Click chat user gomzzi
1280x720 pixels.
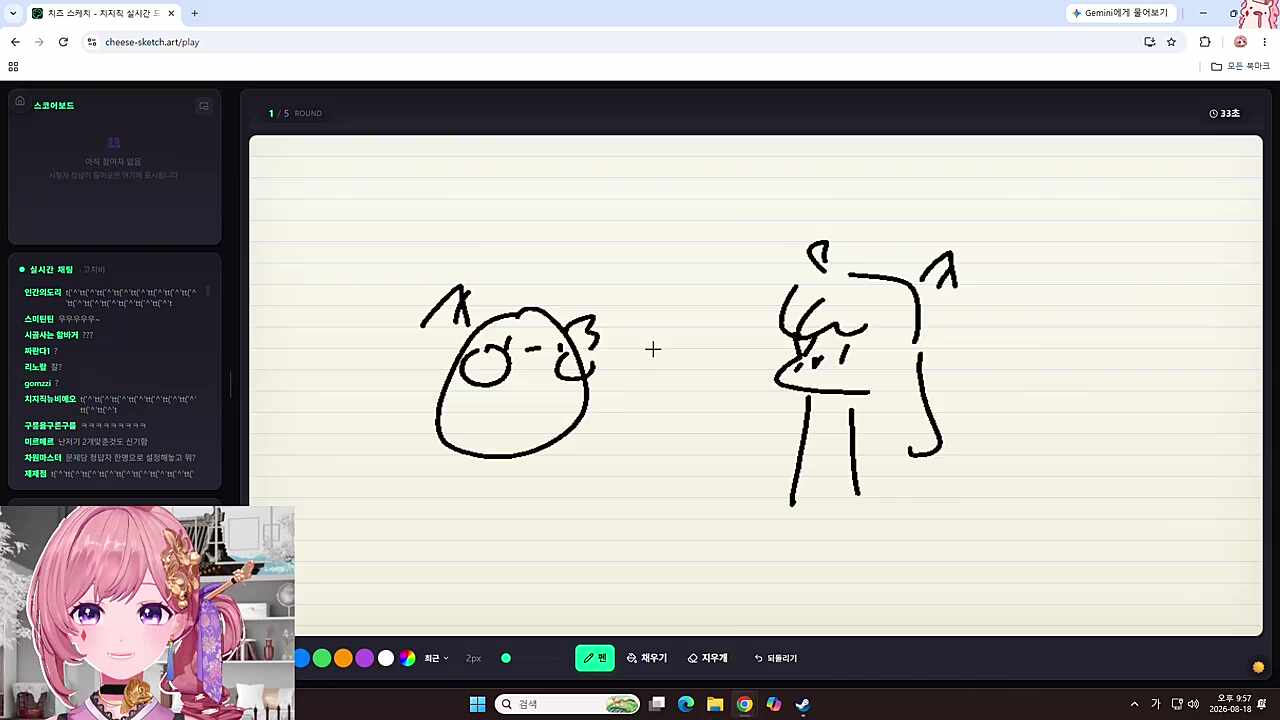pyautogui.click(x=37, y=383)
